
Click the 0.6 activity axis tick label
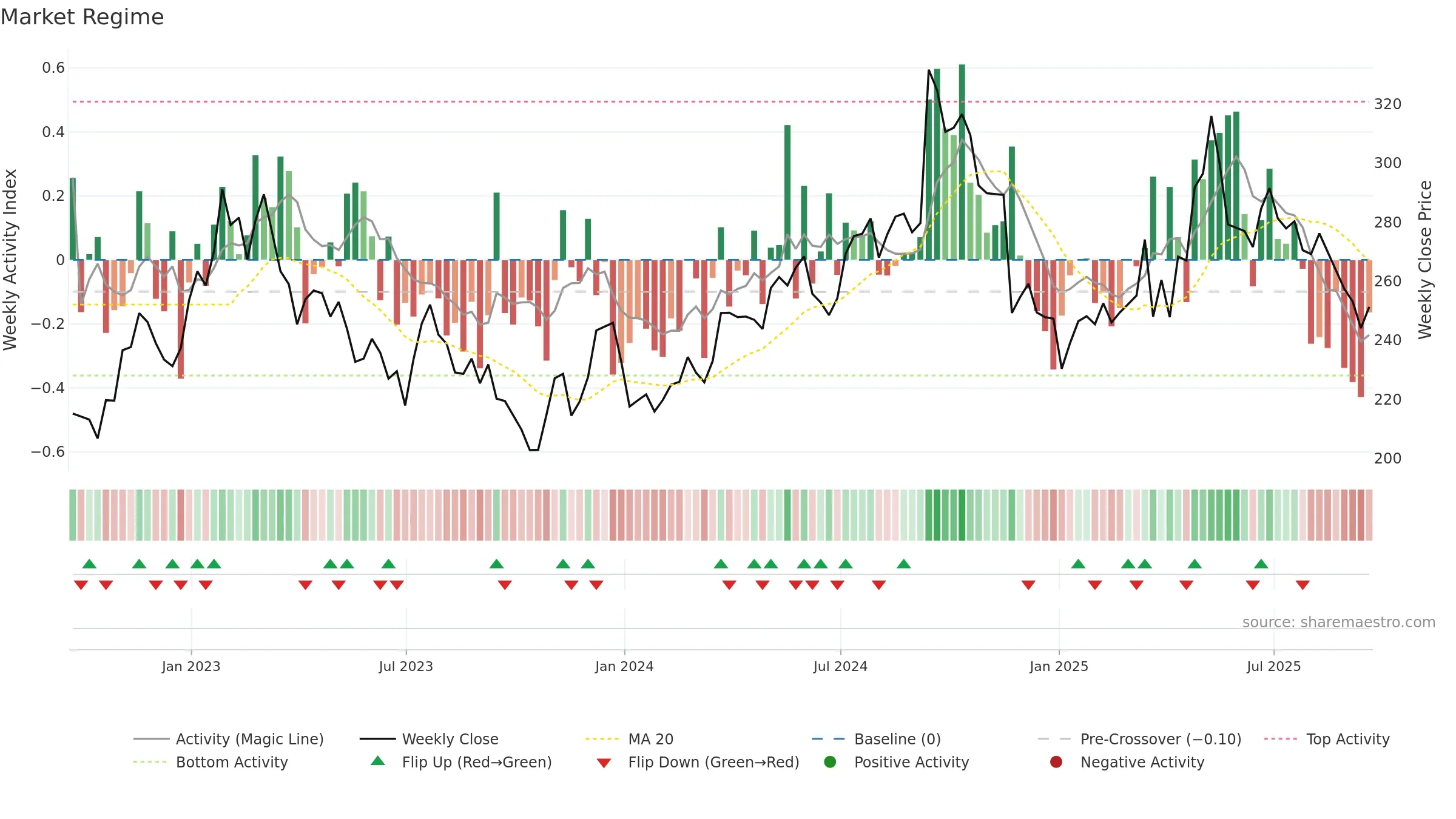[x=53, y=67]
